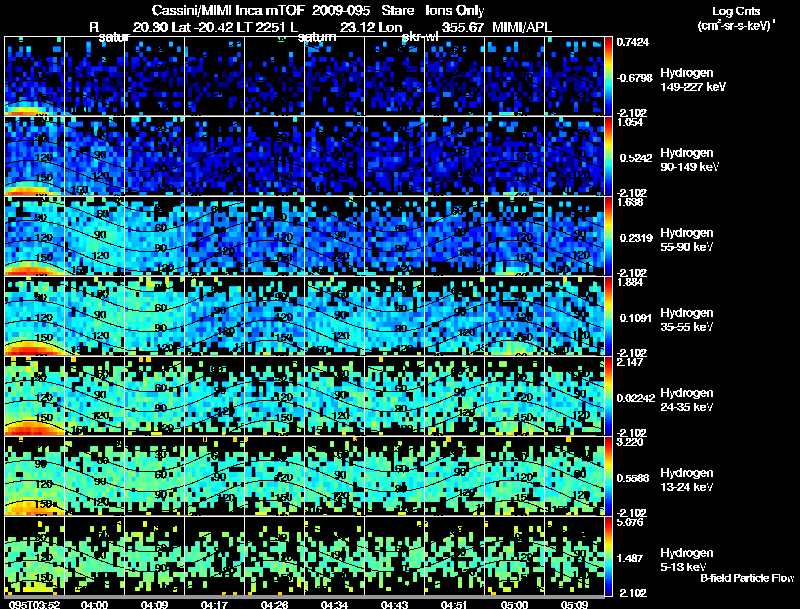Image resolution: width=800 pixels, height=609 pixels.
Task: Select the 04:17 time label
Action: point(214,605)
